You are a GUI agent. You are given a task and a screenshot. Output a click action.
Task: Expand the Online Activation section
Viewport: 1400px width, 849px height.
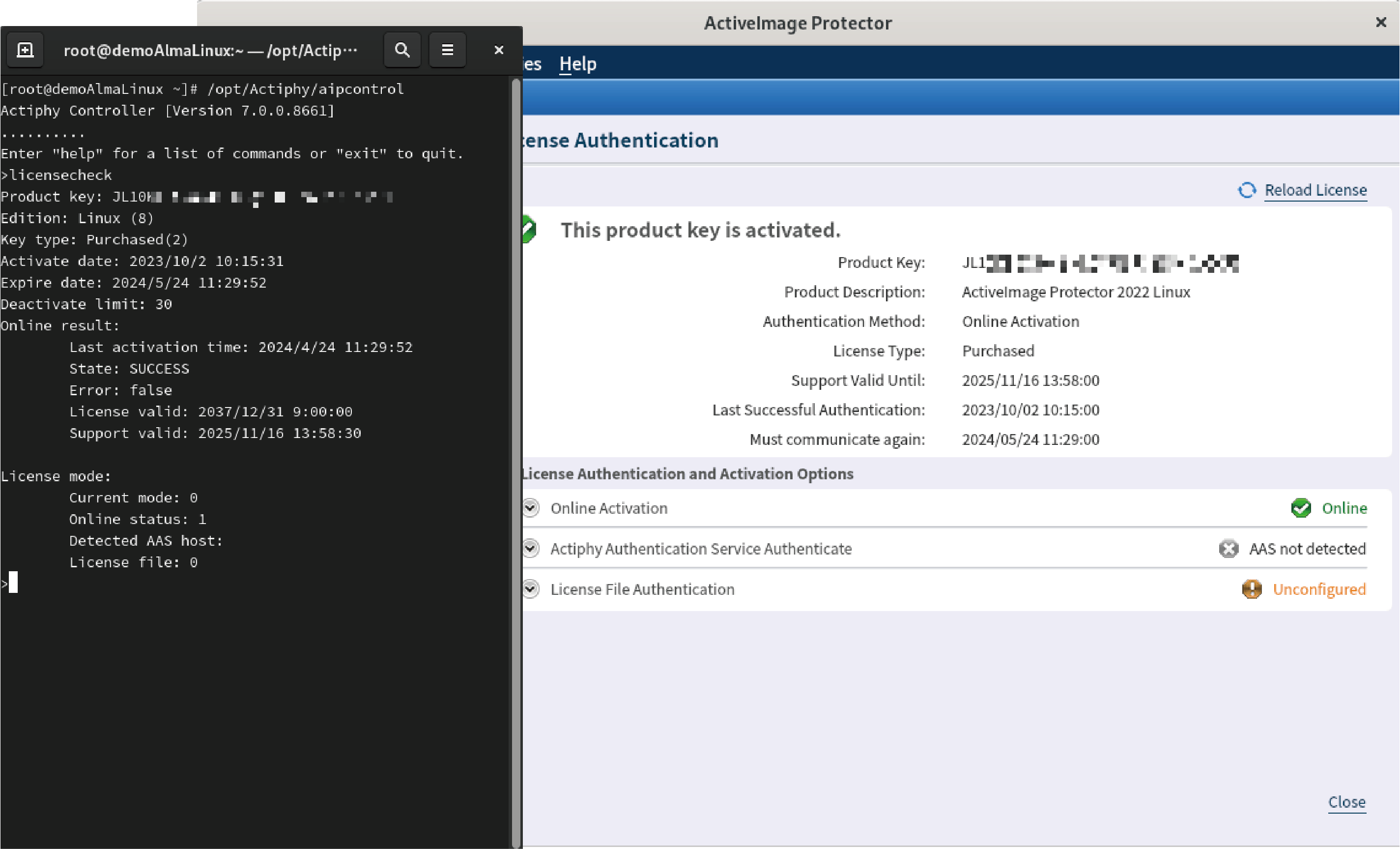pyautogui.click(x=531, y=507)
